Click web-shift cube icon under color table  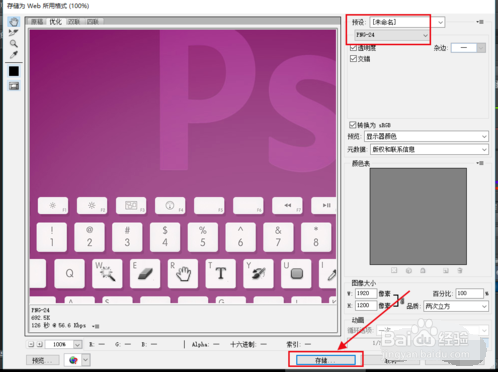[409, 270]
